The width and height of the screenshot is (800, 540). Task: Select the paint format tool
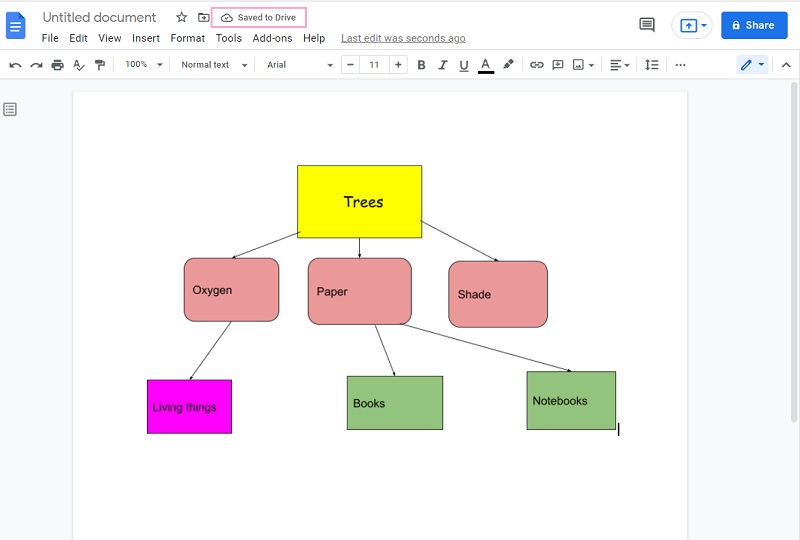[x=100, y=65]
